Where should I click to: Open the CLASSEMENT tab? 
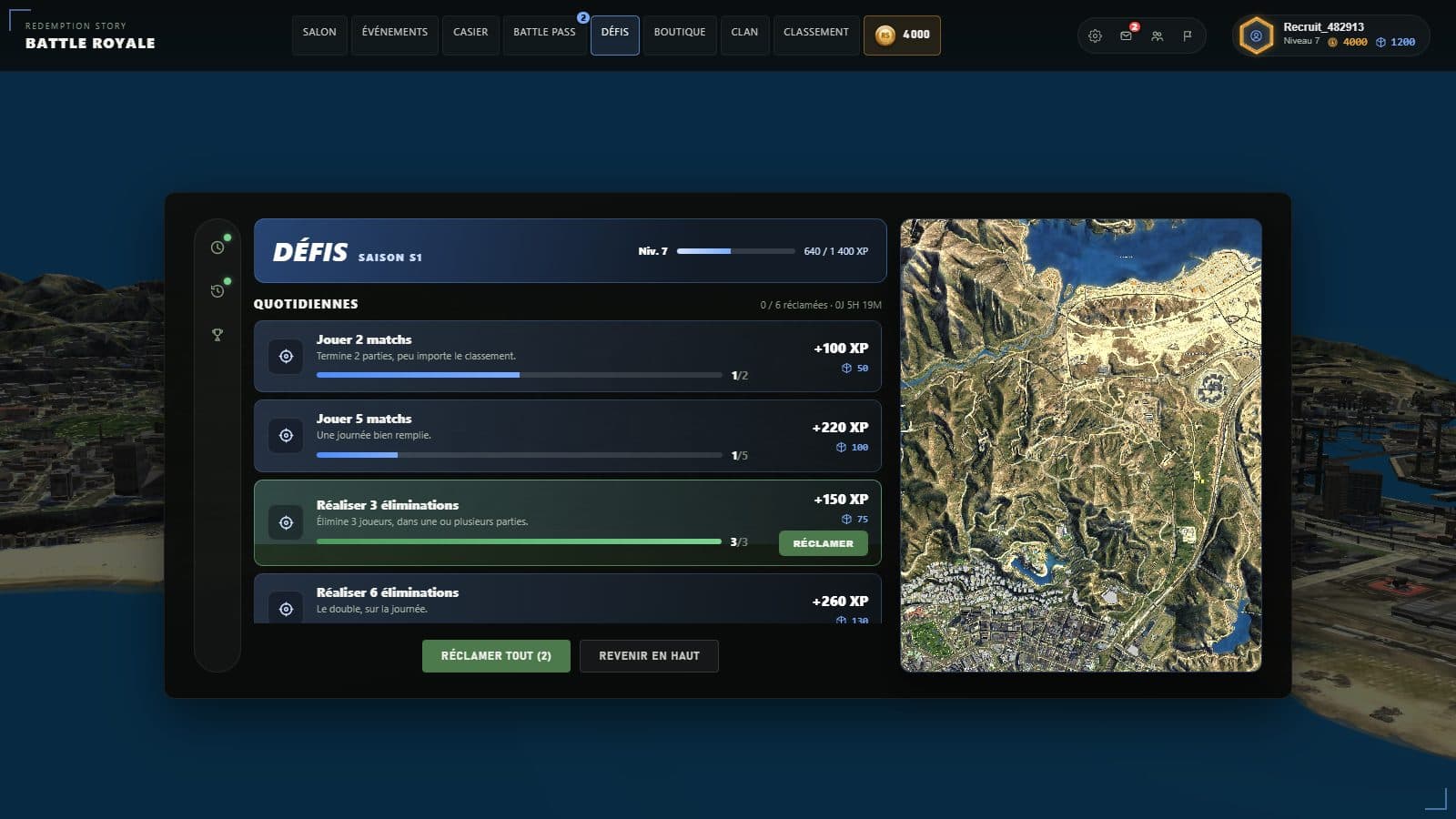coord(816,35)
